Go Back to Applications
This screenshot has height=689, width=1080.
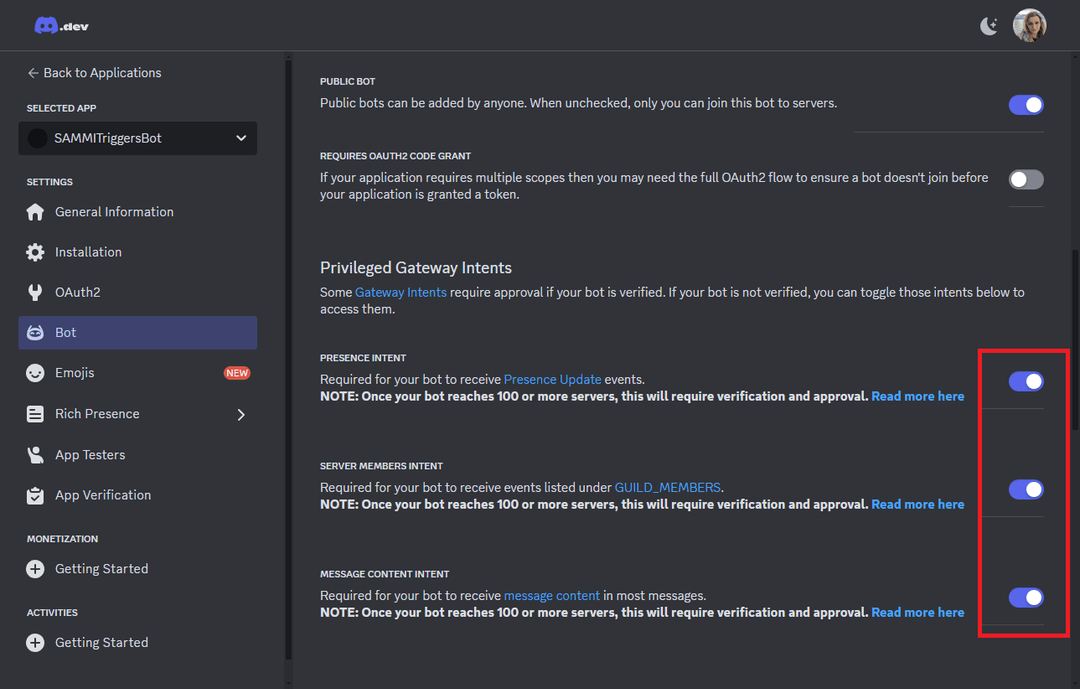coord(94,73)
